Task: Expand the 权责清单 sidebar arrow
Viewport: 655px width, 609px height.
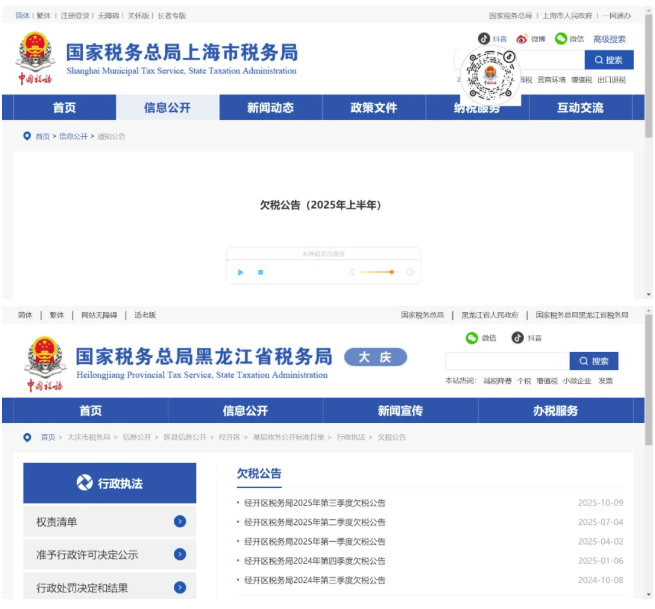Action: [x=179, y=521]
